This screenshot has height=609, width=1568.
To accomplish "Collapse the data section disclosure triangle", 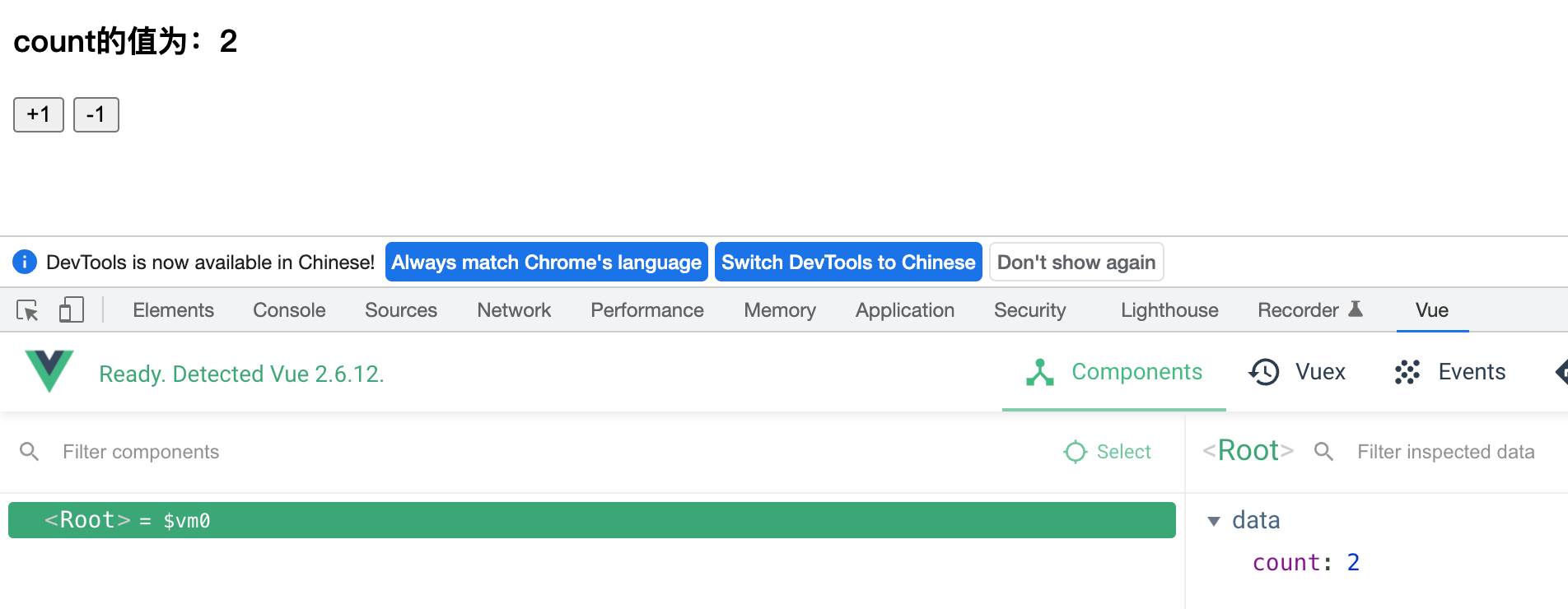I will pyautogui.click(x=1213, y=520).
